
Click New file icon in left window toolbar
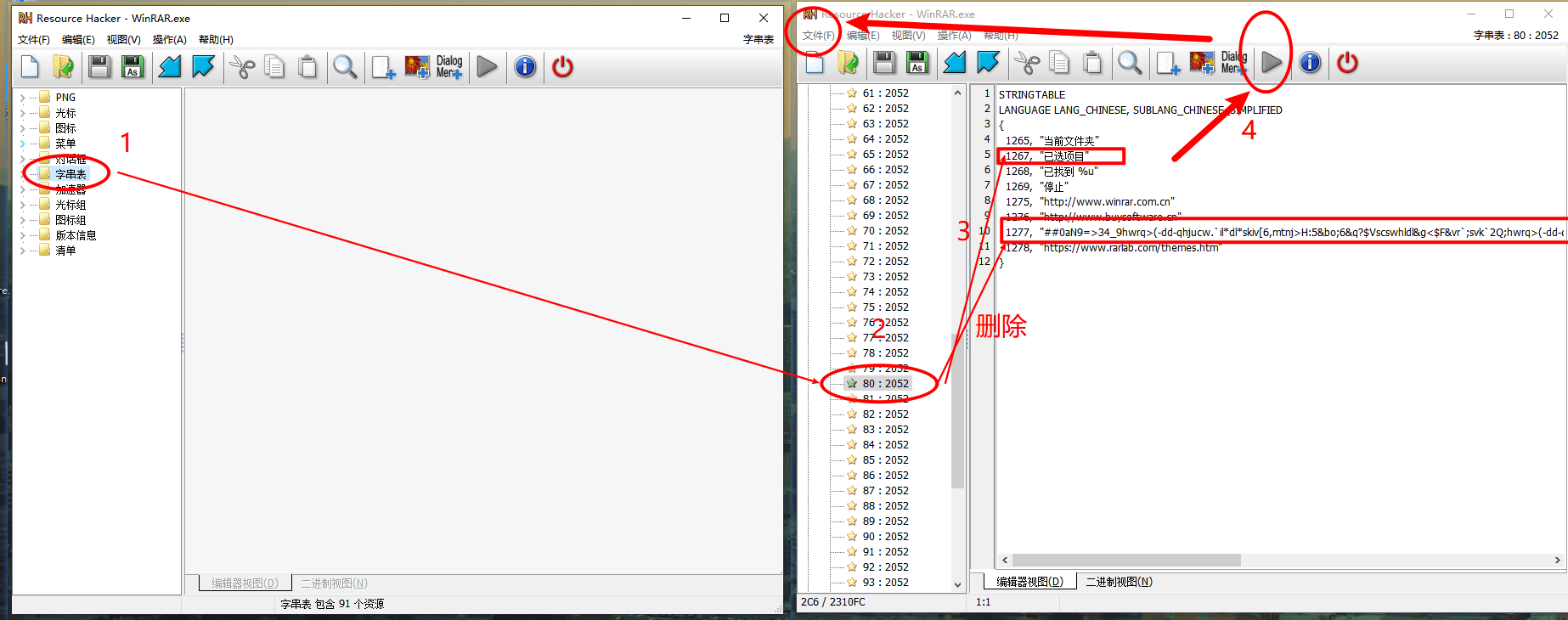point(30,66)
